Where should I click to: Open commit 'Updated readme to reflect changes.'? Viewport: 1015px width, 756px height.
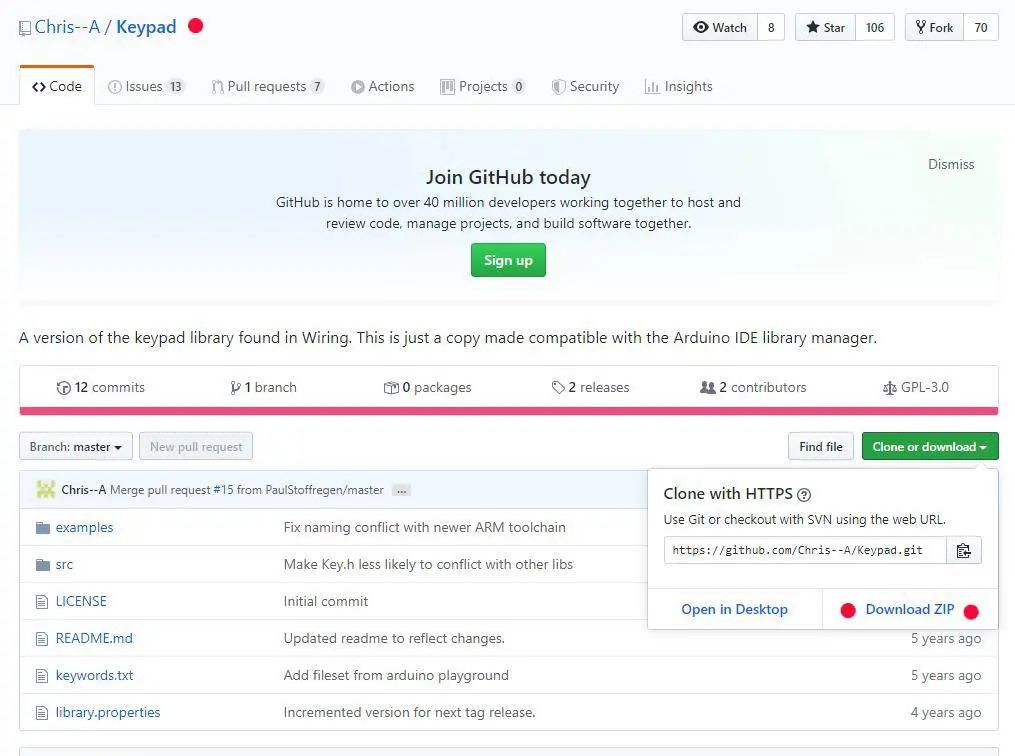(394, 638)
